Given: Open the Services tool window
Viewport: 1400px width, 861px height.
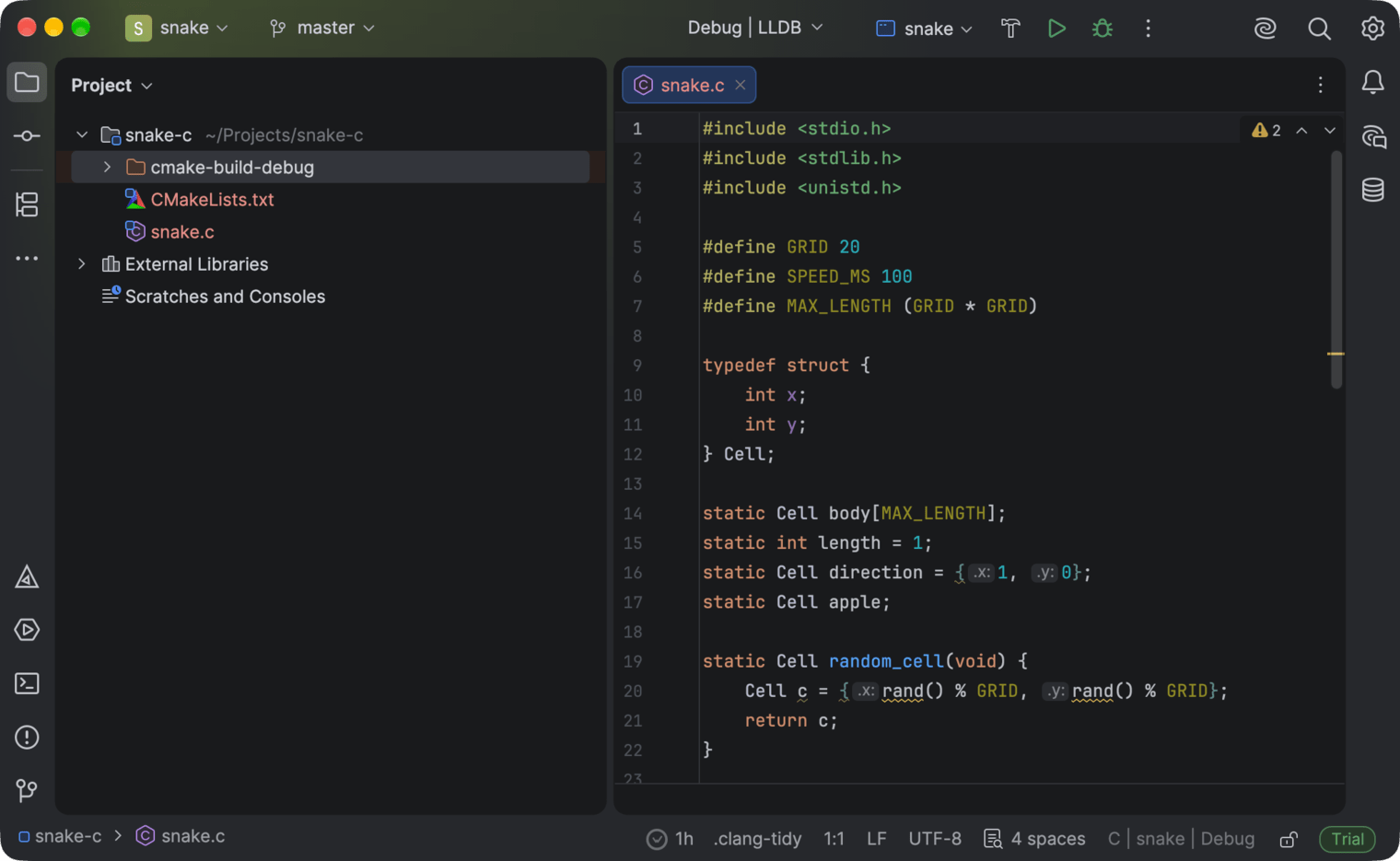Looking at the screenshot, I should click(27, 630).
